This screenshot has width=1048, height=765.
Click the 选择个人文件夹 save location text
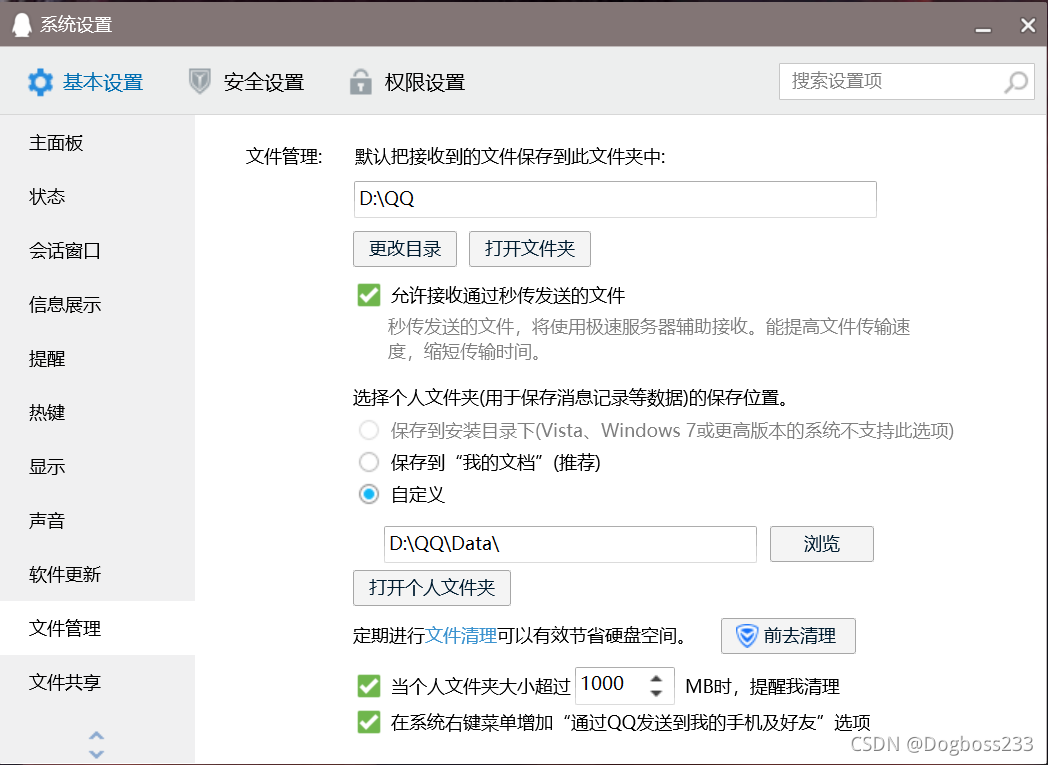(571, 398)
